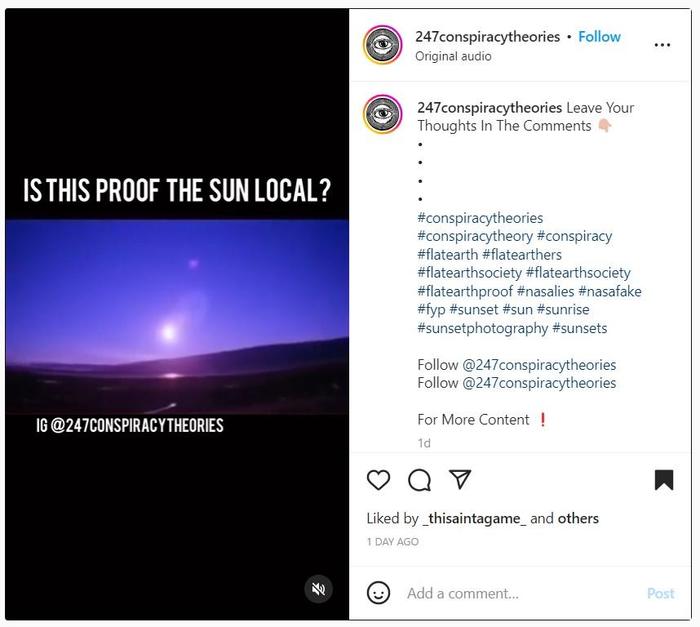The height and width of the screenshot is (627, 700).
Task: Open emoji picker smiley icon
Action: [379, 593]
